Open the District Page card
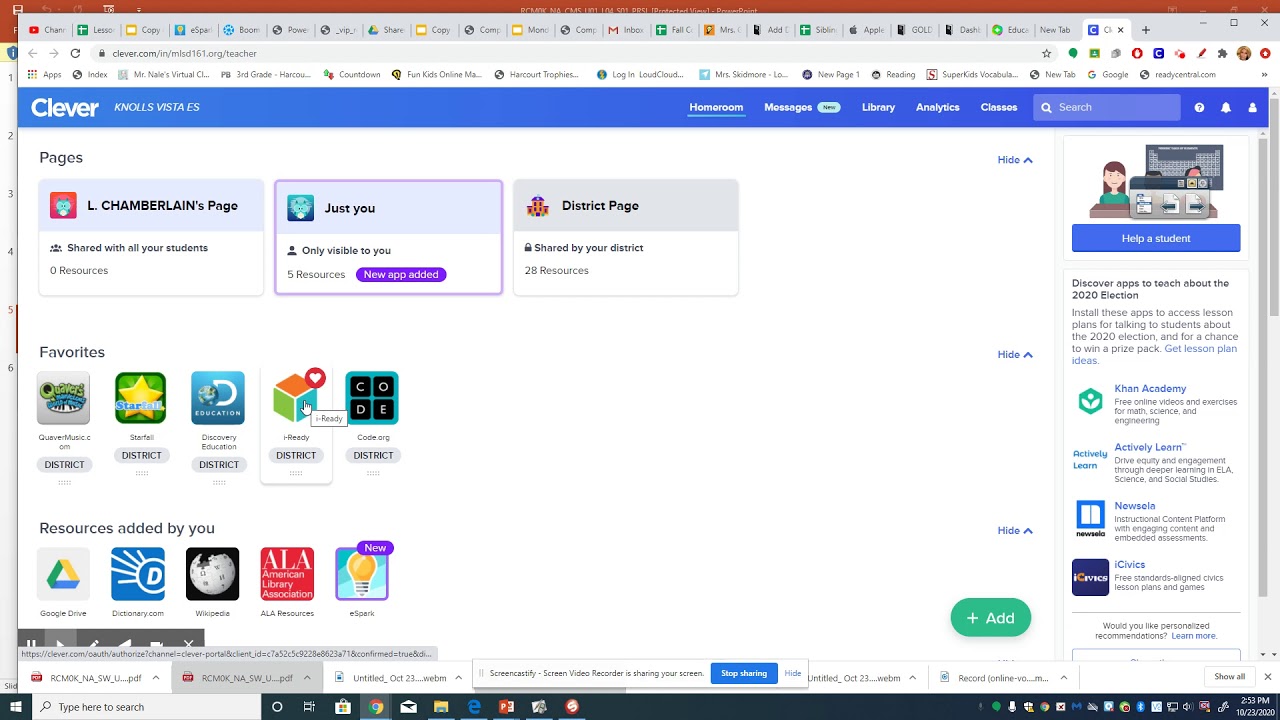 (x=626, y=237)
